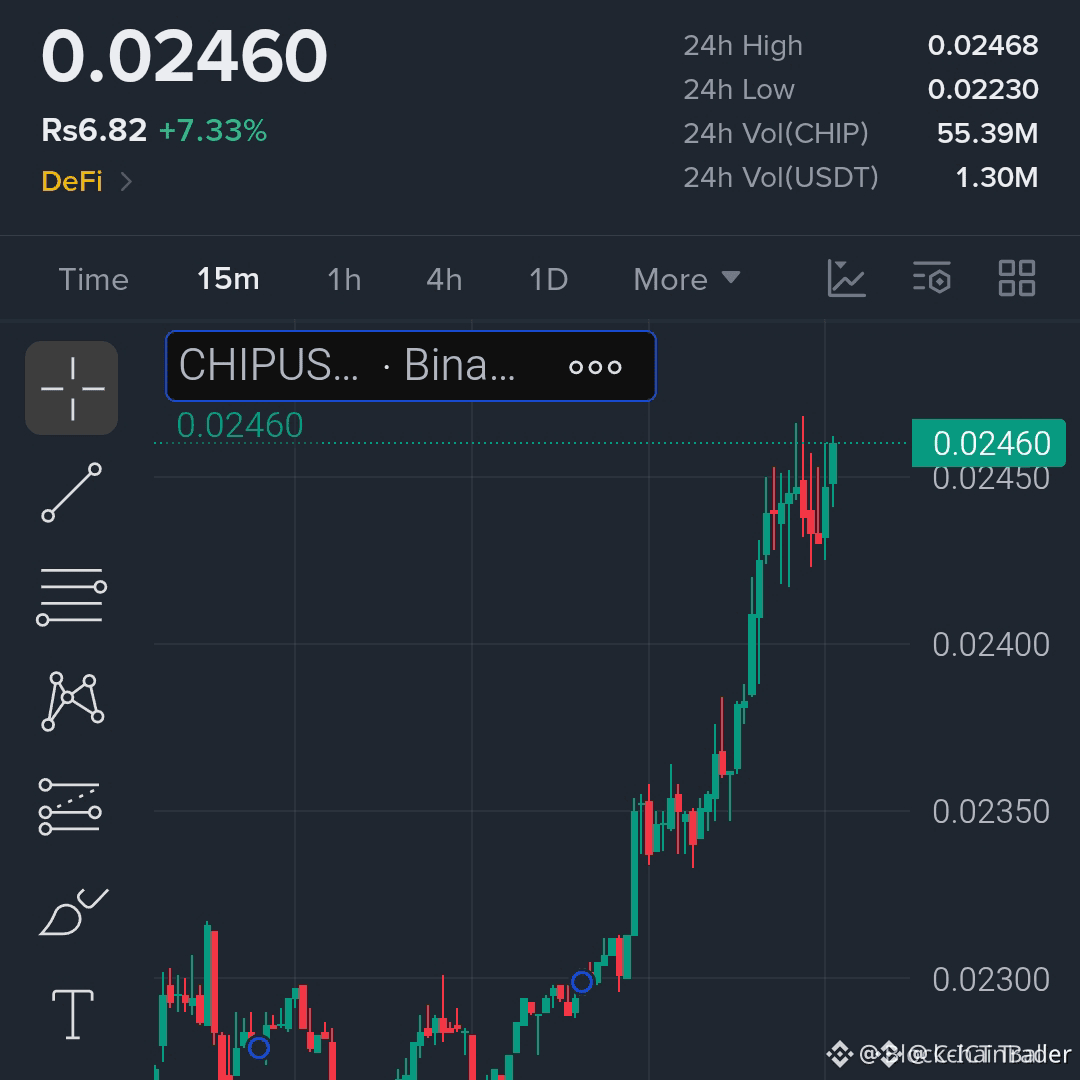Select the 1h timeframe tab

coord(344,280)
